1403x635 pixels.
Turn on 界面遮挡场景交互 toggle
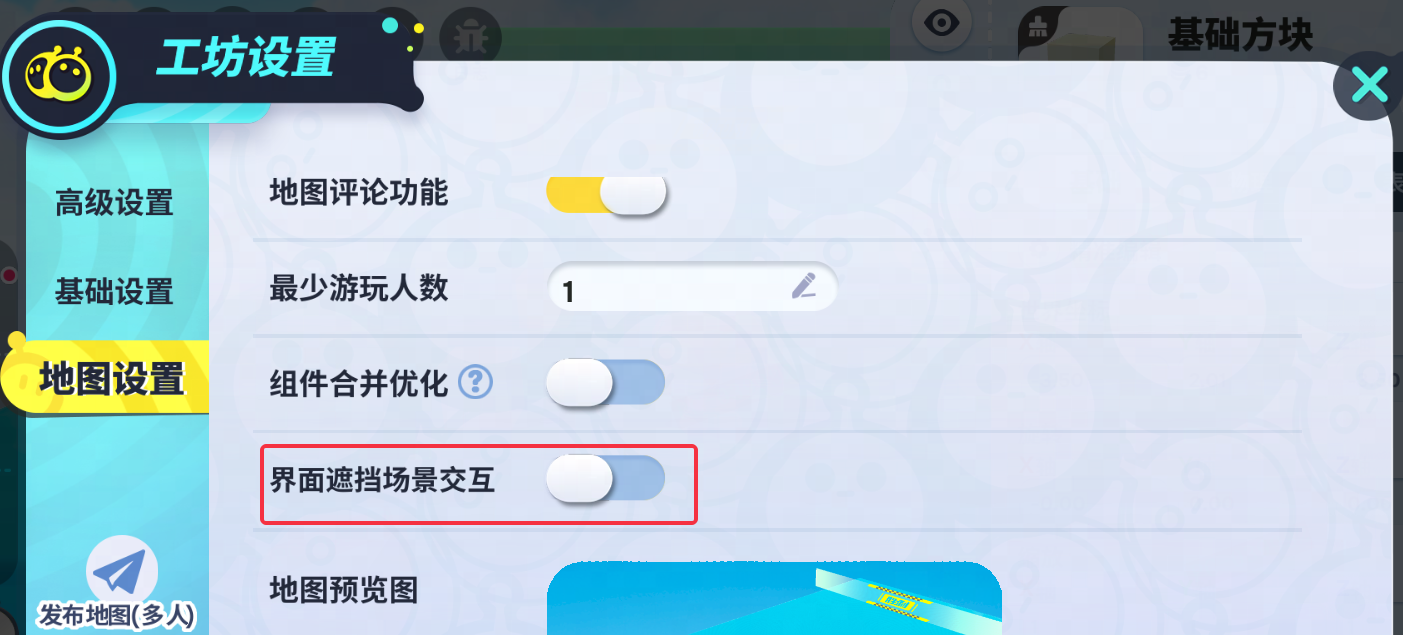(x=605, y=478)
